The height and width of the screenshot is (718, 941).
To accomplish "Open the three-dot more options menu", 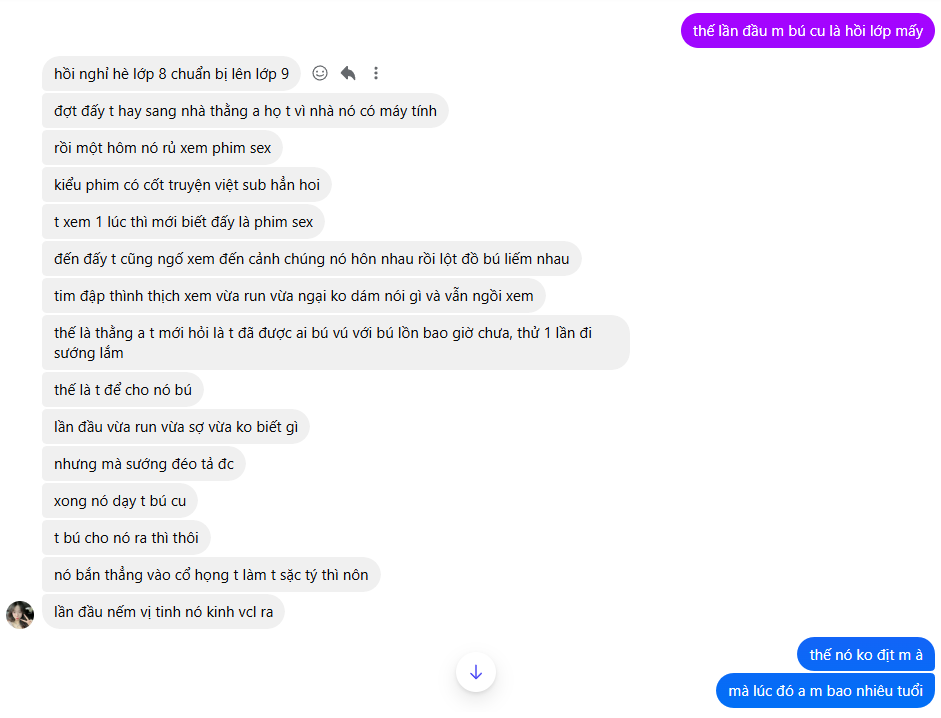I will (x=375, y=73).
